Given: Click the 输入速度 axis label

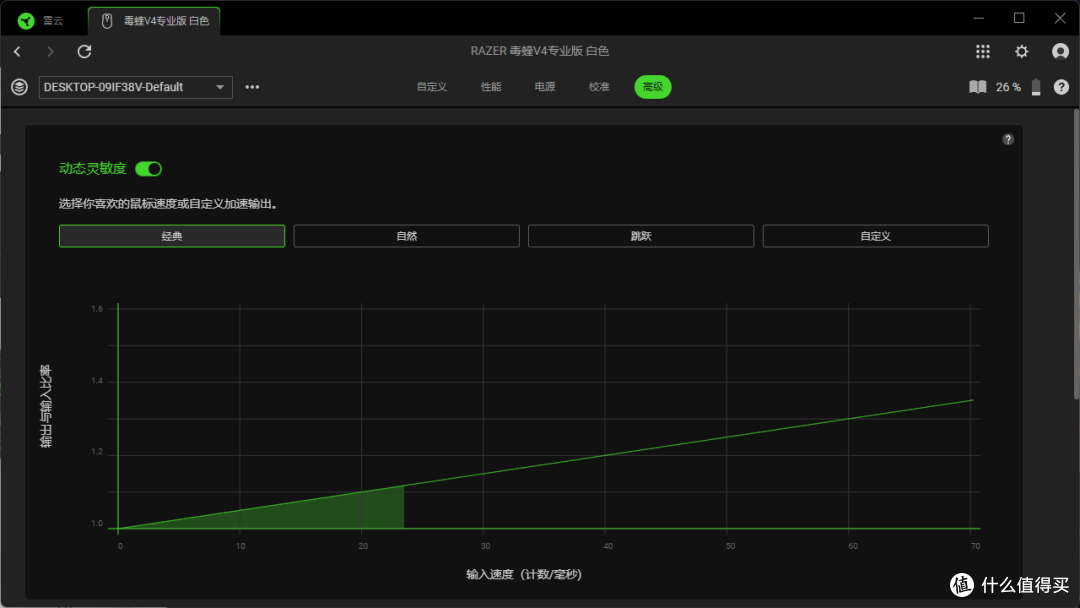Looking at the screenshot, I should [523, 574].
